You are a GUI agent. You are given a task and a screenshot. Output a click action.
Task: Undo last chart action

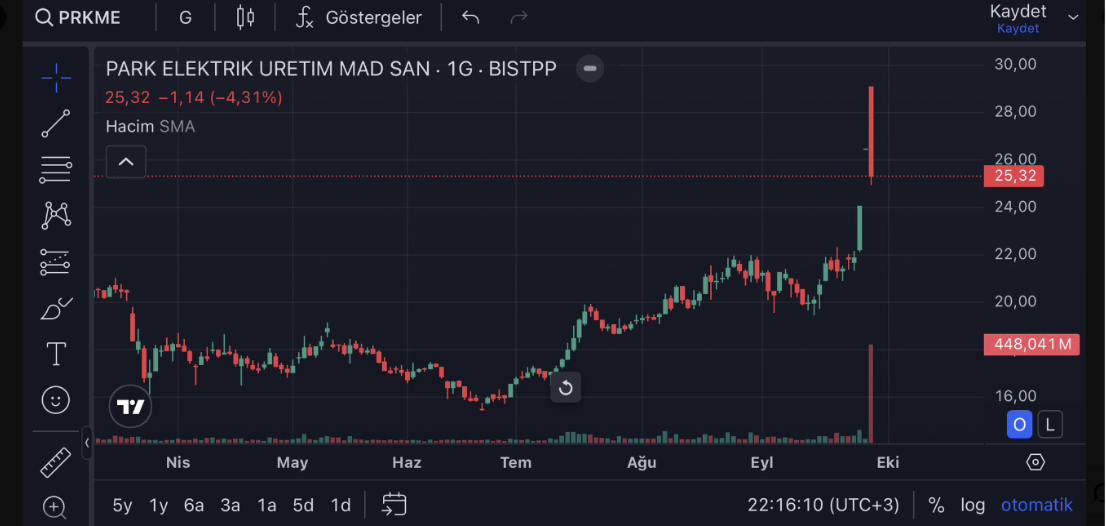470,18
